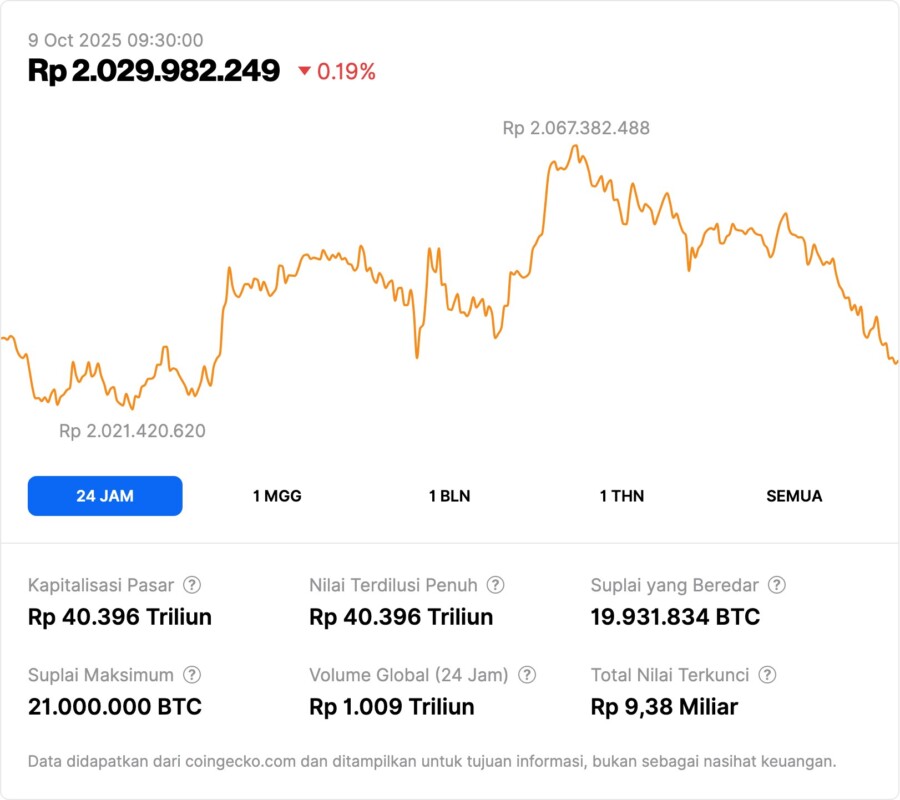Click the chart low label Rp 2.021.420.620

tap(132, 431)
